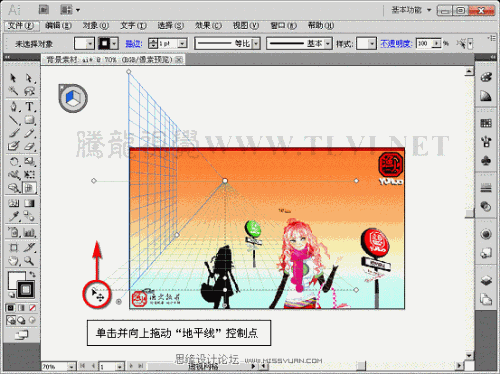
Task: Expand fill color dropdown in control bar
Action: (x=89, y=44)
